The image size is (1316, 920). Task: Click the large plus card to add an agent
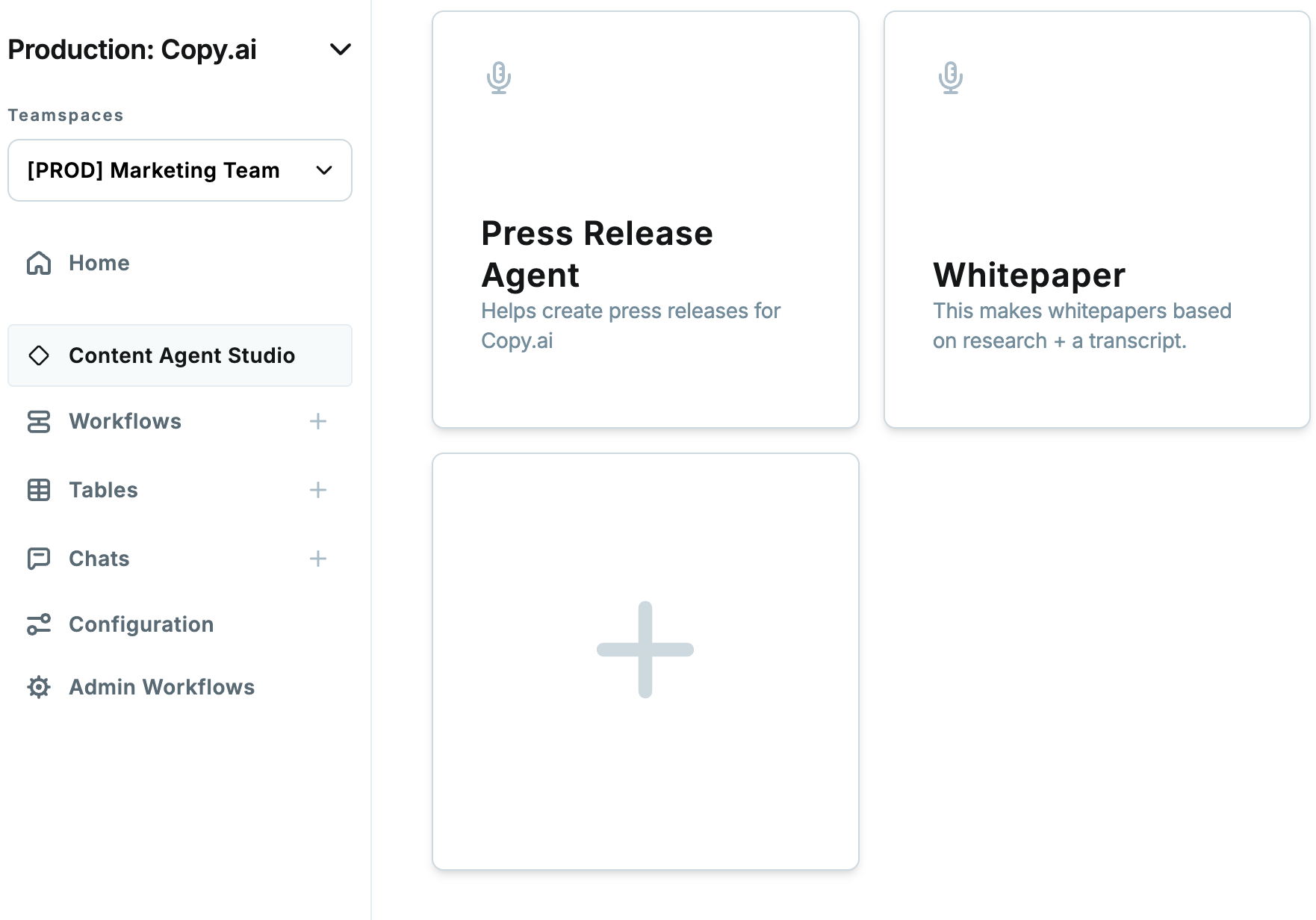pos(645,650)
